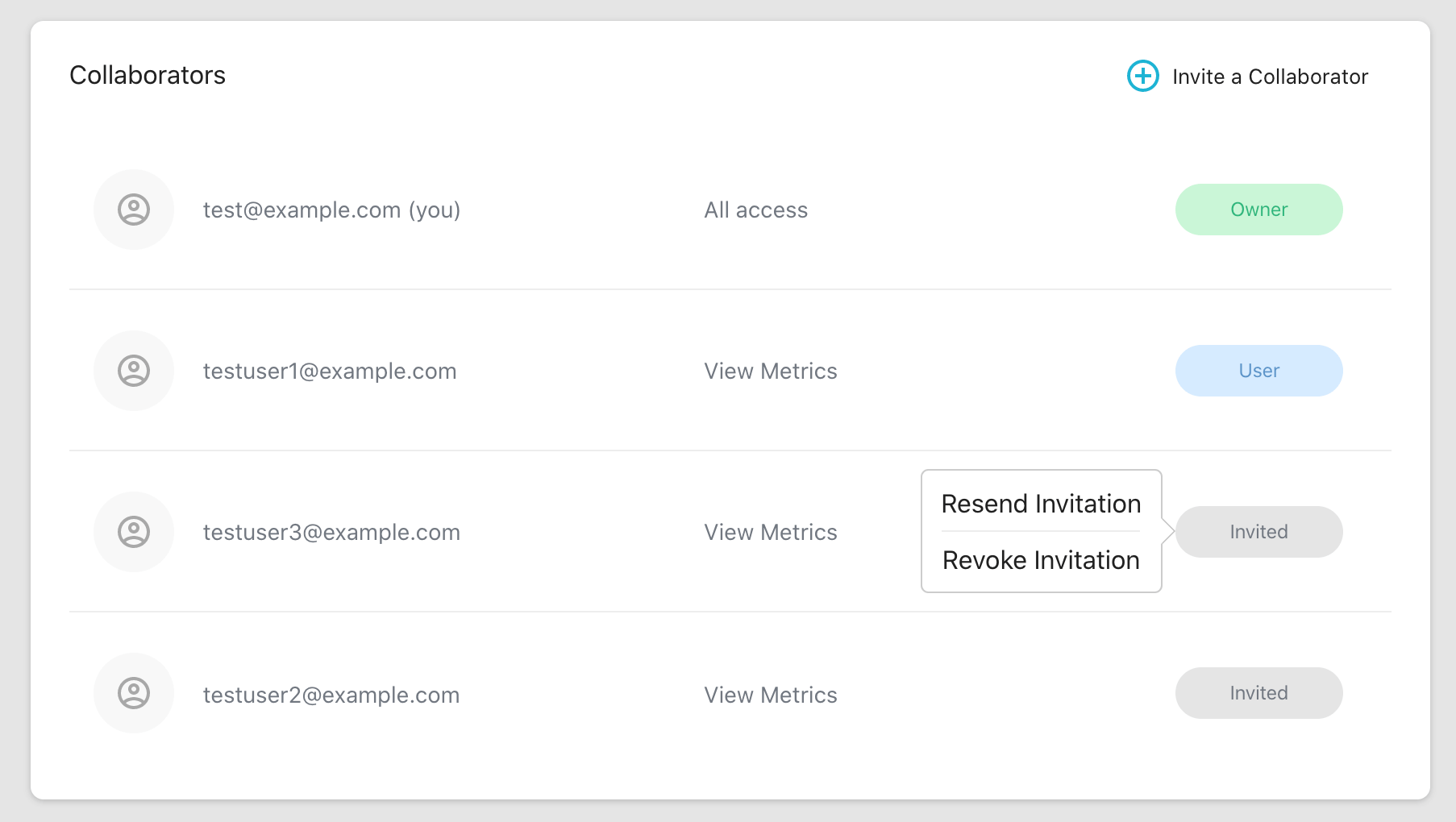The image size is (1456, 822).
Task: Click the avatar next to testuser2@example.com
Action: coord(134,693)
